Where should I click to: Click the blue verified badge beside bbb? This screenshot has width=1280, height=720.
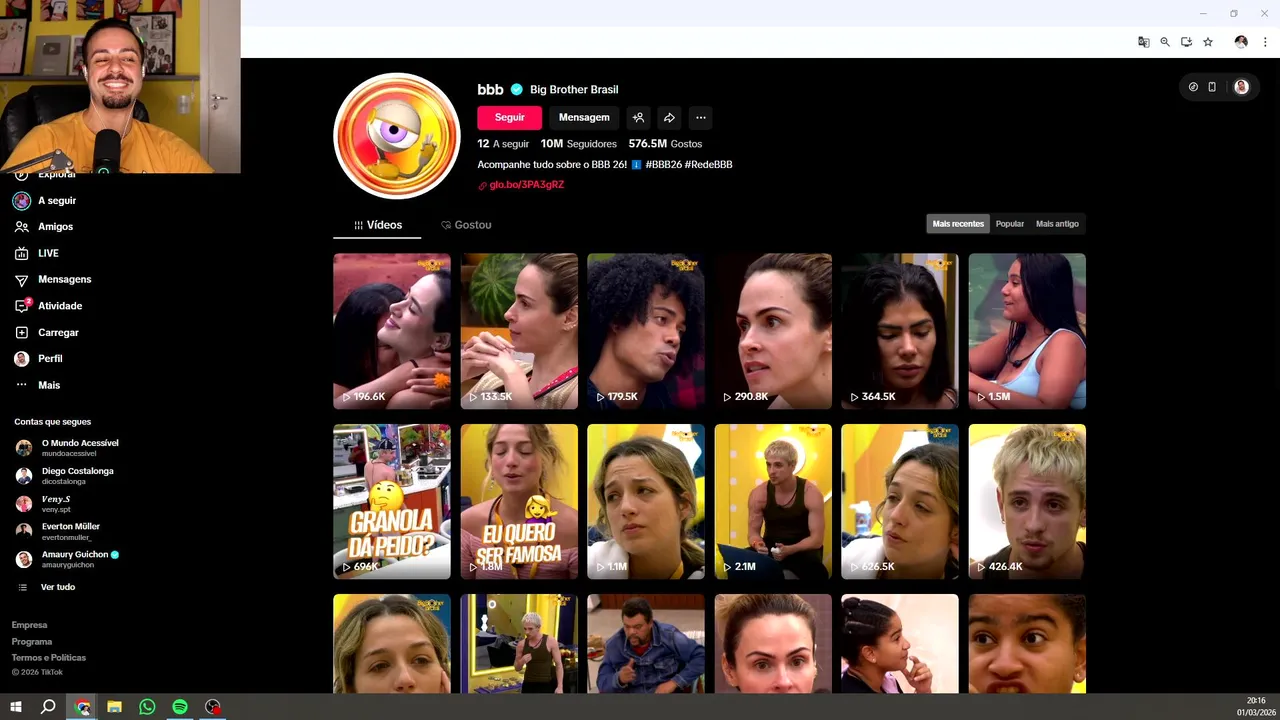click(x=517, y=89)
